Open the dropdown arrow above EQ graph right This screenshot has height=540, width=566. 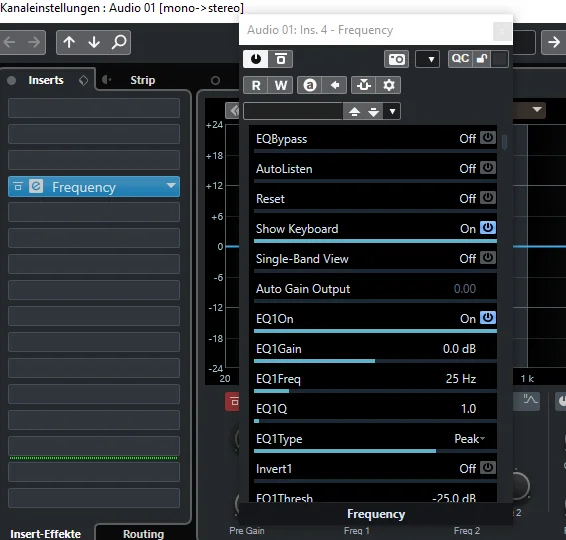pos(537,109)
